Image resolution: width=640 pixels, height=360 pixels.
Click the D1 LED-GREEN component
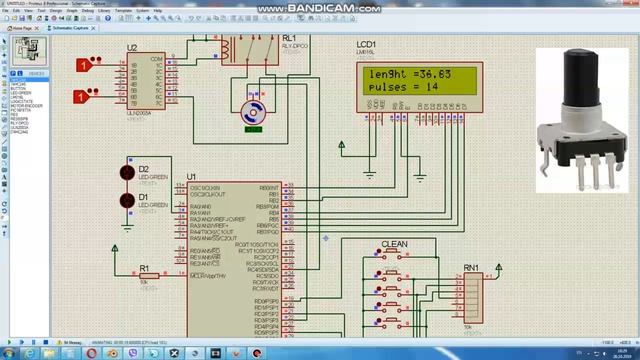pyautogui.click(x=127, y=200)
